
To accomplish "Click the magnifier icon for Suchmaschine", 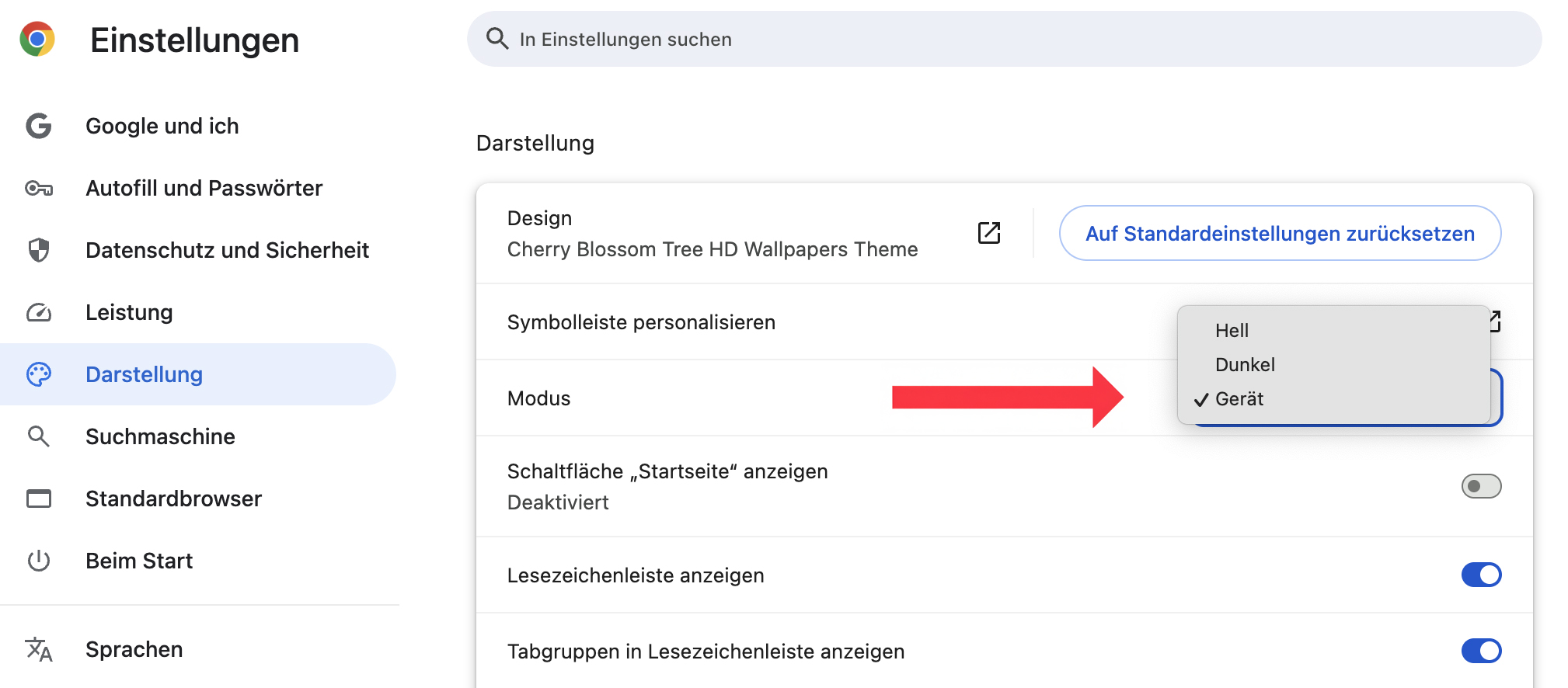I will [x=39, y=436].
